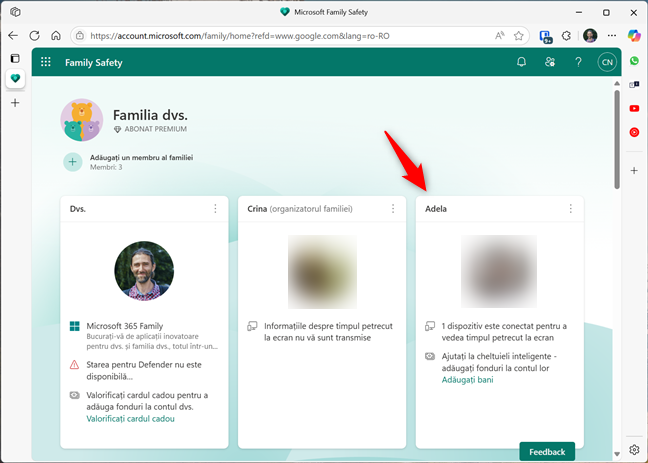Open the more options menu for the Crina card

pyautogui.click(x=393, y=209)
